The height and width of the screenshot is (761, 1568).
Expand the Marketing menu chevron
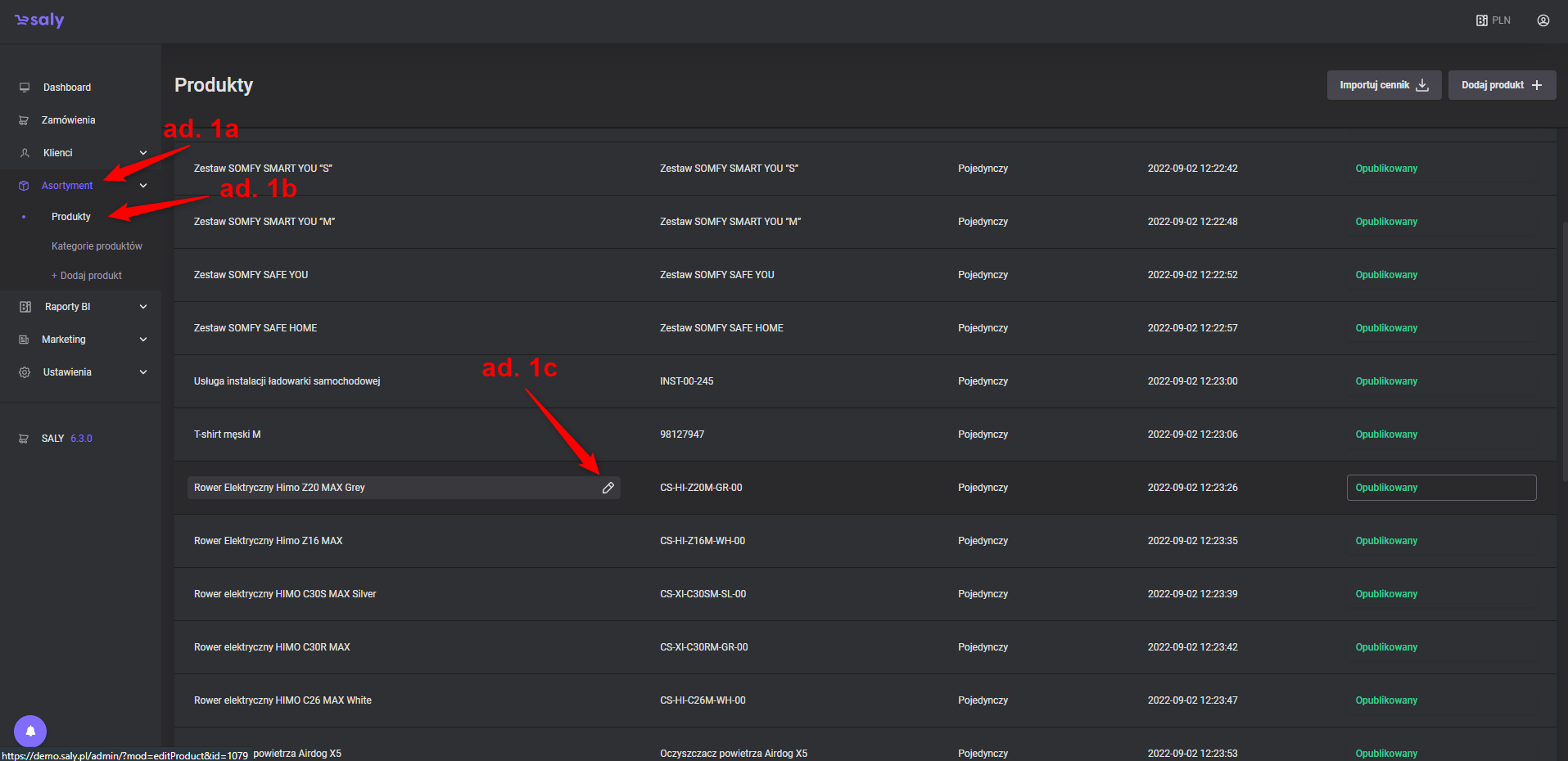point(143,340)
